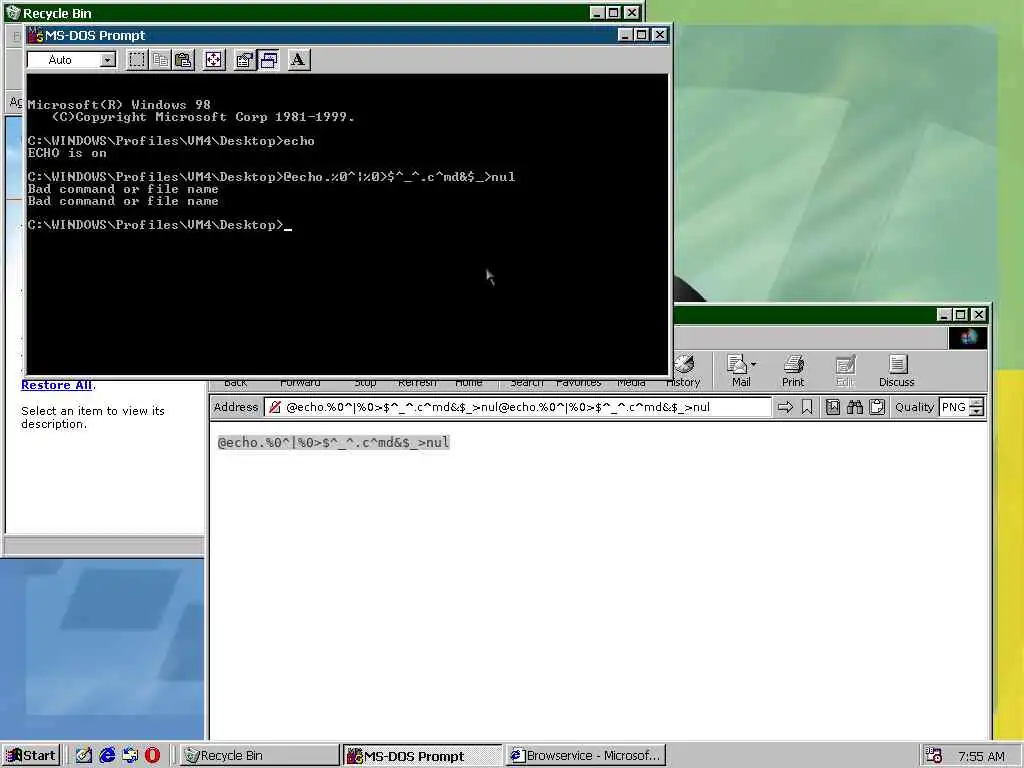1024x768 pixels.
Task: Click the Quality PNG value field
Action: 954,408
